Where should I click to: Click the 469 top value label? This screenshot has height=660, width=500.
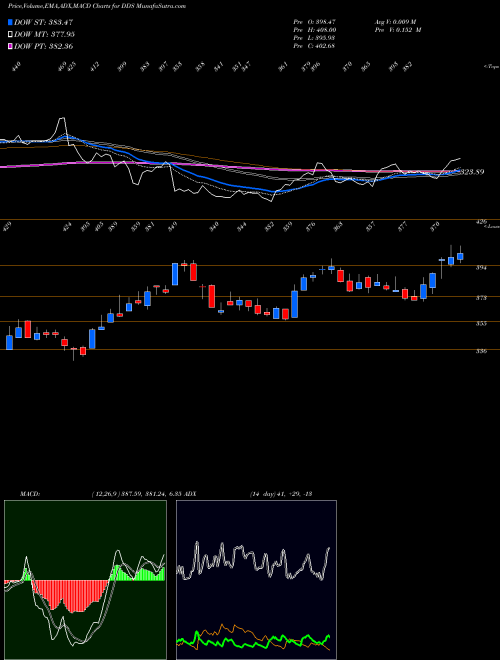click(62, 66)
